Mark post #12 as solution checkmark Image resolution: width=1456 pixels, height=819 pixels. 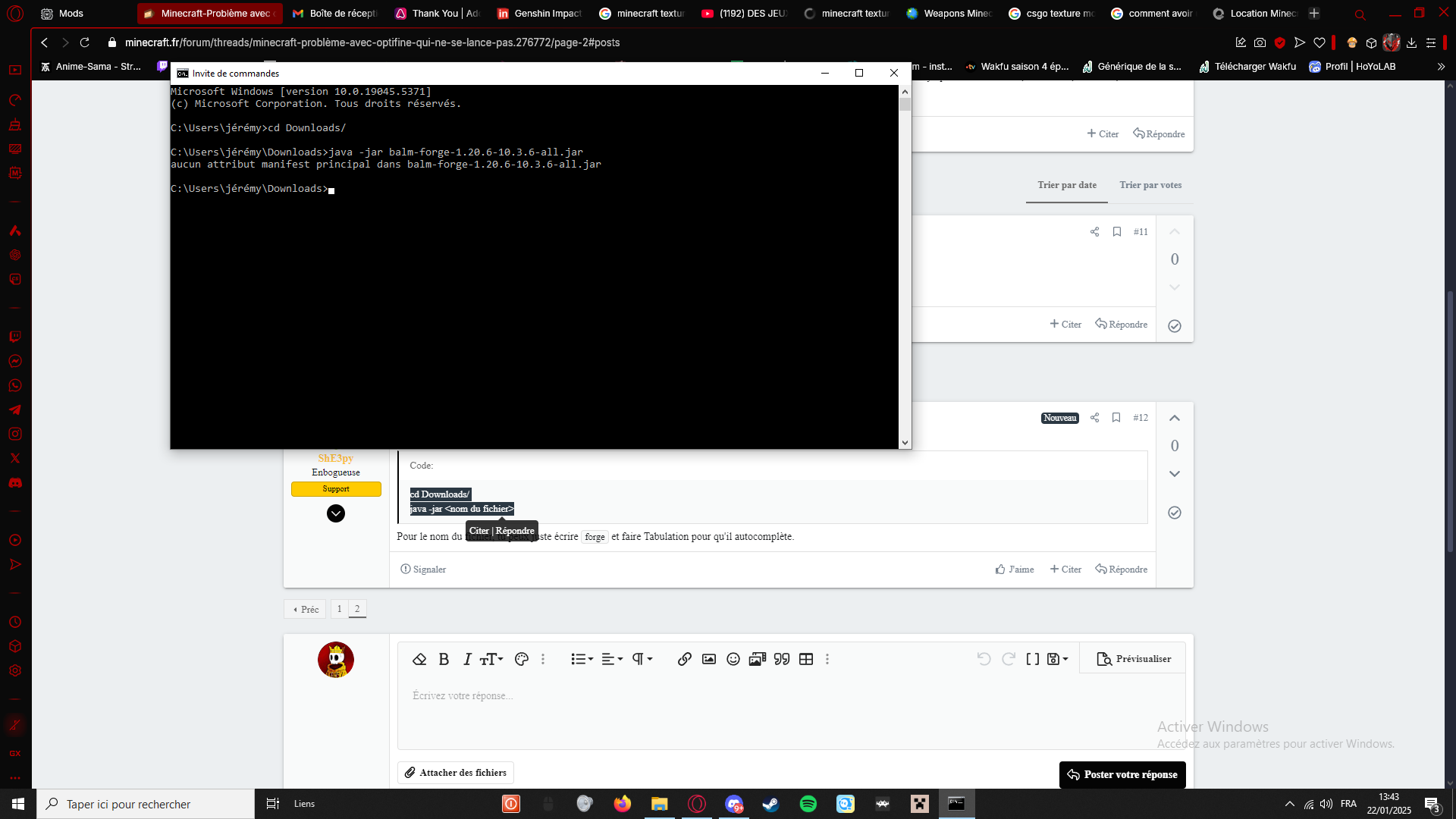(x=1175, y=513)
